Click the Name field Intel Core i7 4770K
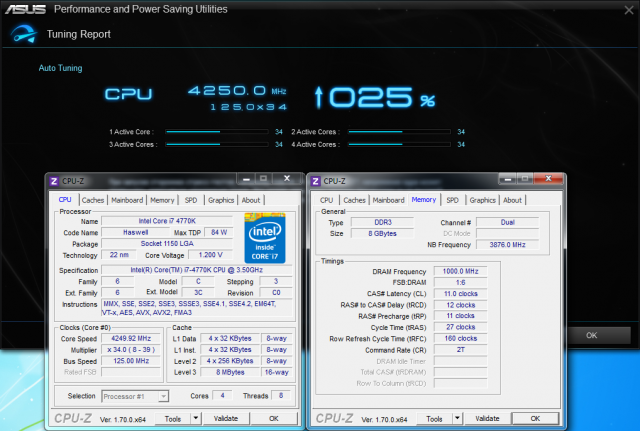The height and width of the screenshot is (431, 640). click(x=167, y=221)
